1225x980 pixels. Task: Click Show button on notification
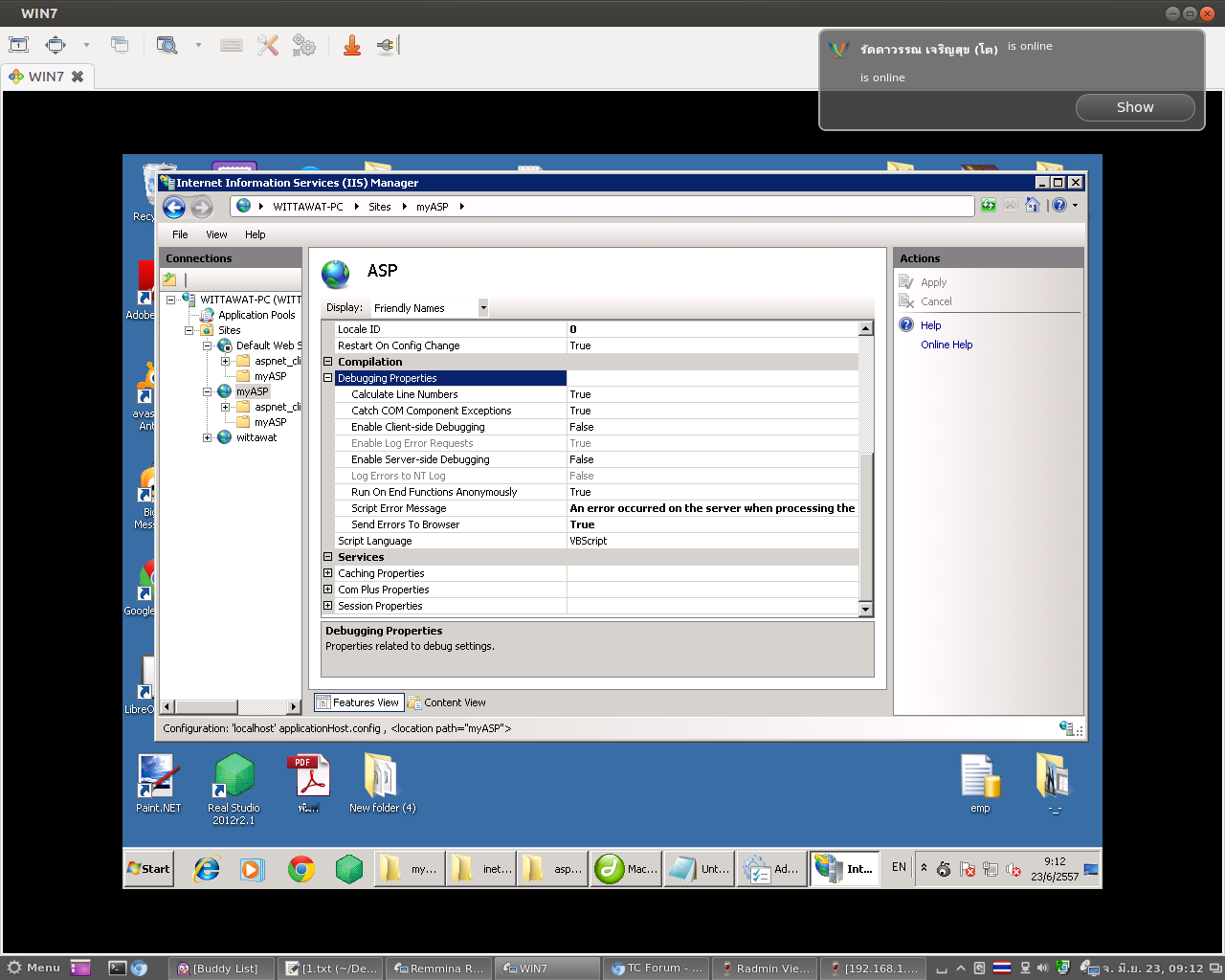tap(1135, 107)
